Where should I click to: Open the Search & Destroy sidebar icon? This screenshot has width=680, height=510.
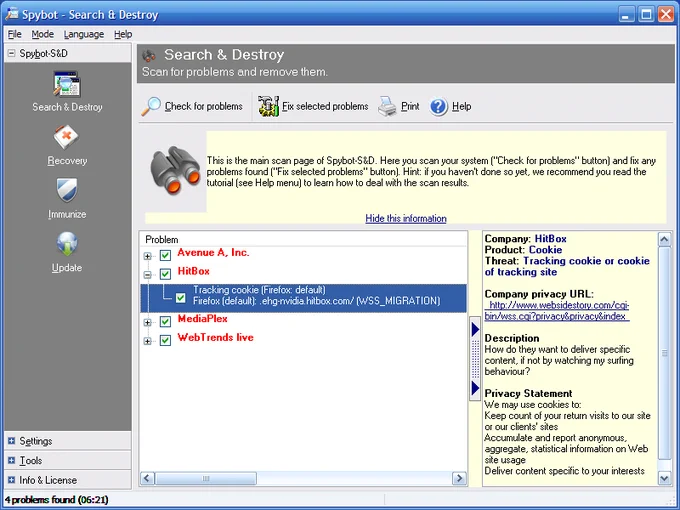pos(66,84)
